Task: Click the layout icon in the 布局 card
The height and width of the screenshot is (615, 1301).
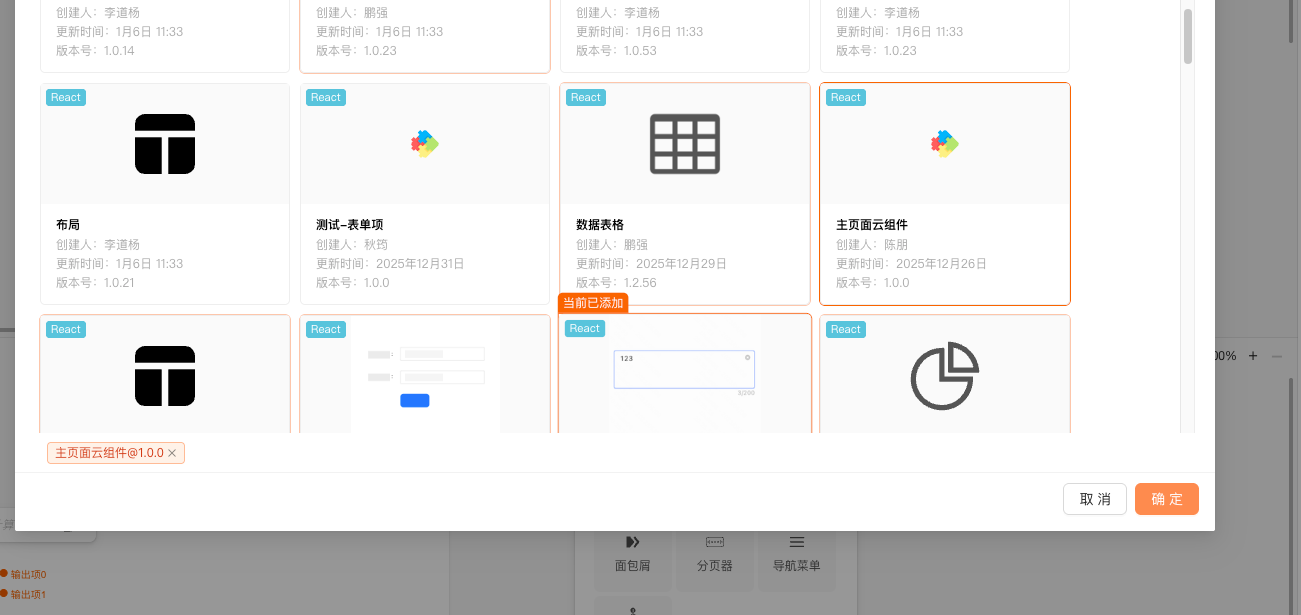Action: pyautogui.click(x=165, y=144)
